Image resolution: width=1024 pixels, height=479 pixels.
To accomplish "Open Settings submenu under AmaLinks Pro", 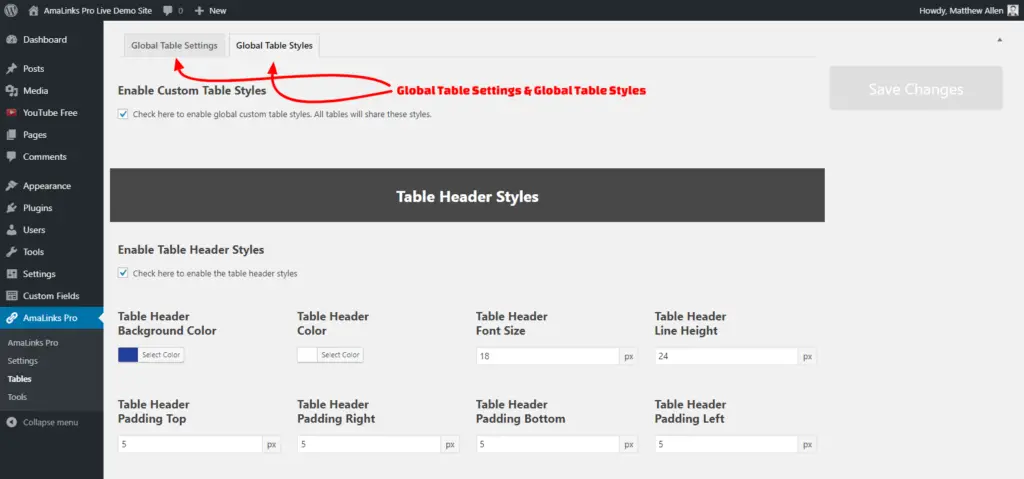I will point(23,361).
